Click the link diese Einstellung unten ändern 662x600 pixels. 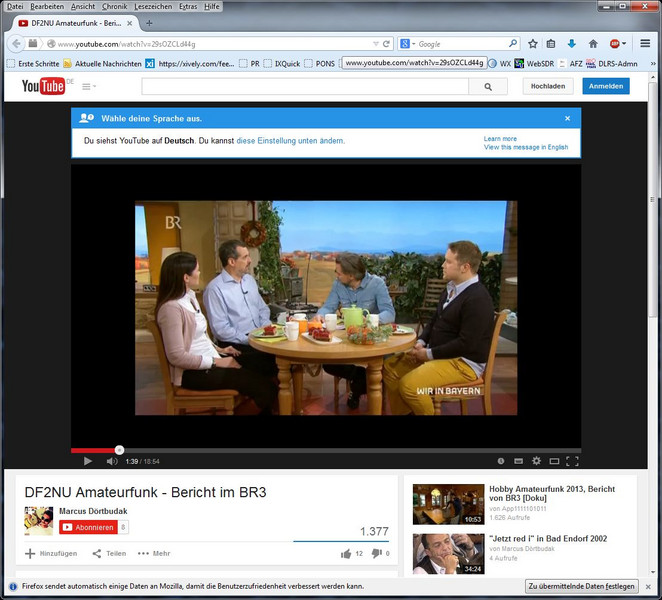(x=290, y=141)
